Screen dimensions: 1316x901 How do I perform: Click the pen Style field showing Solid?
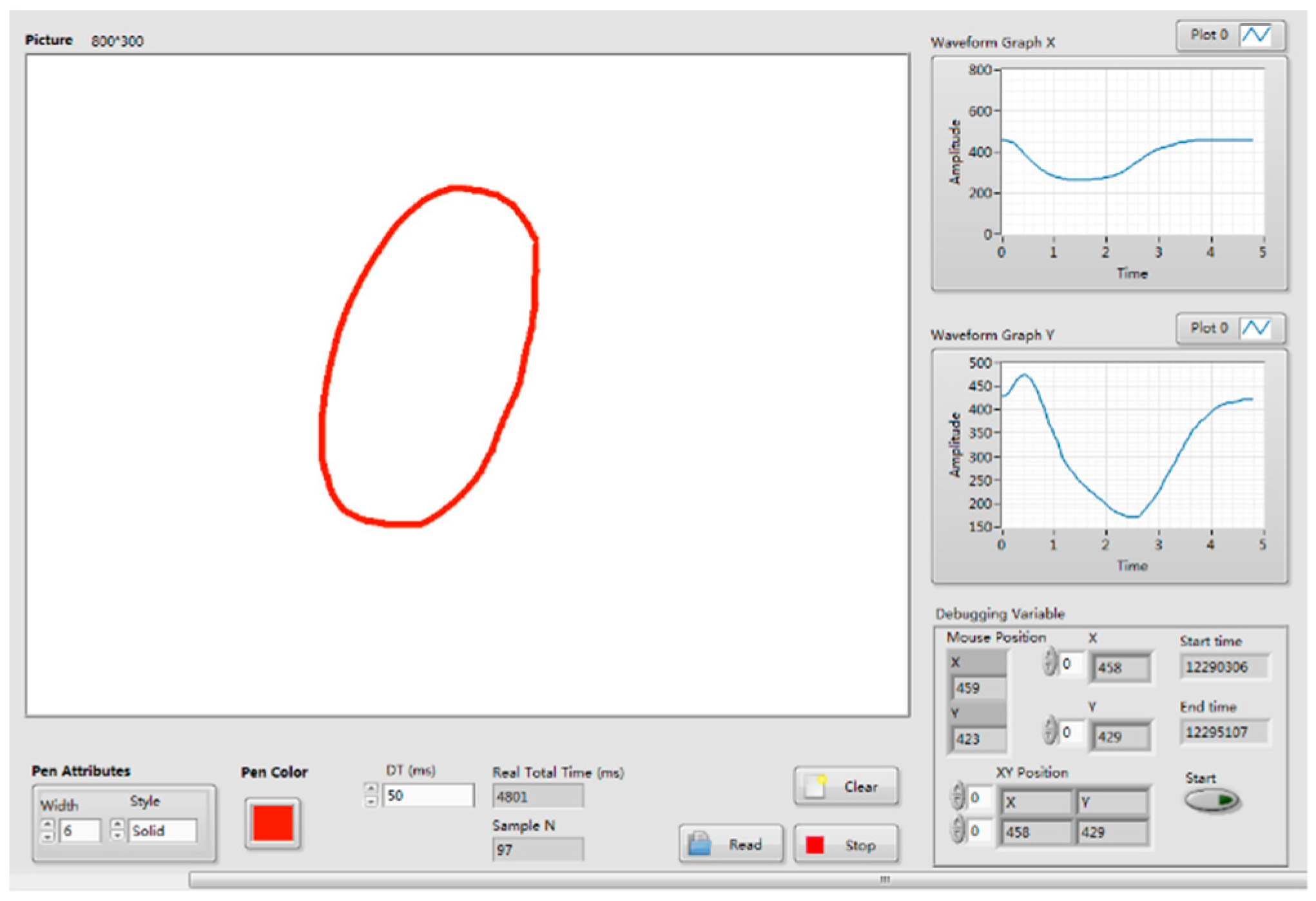162,830
